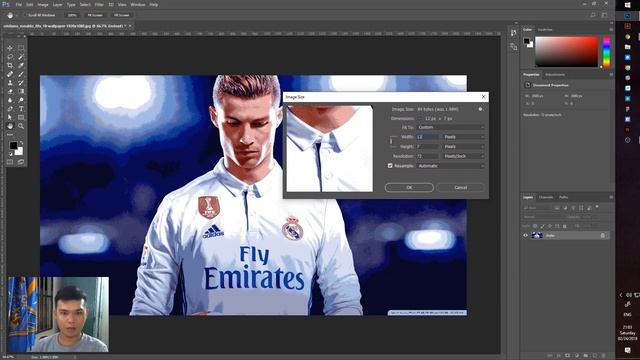Image resolution: width=640 pixels, height=360 pixels.
Task: Hide the layer using eye icon
Action: [x=526, y=236]
